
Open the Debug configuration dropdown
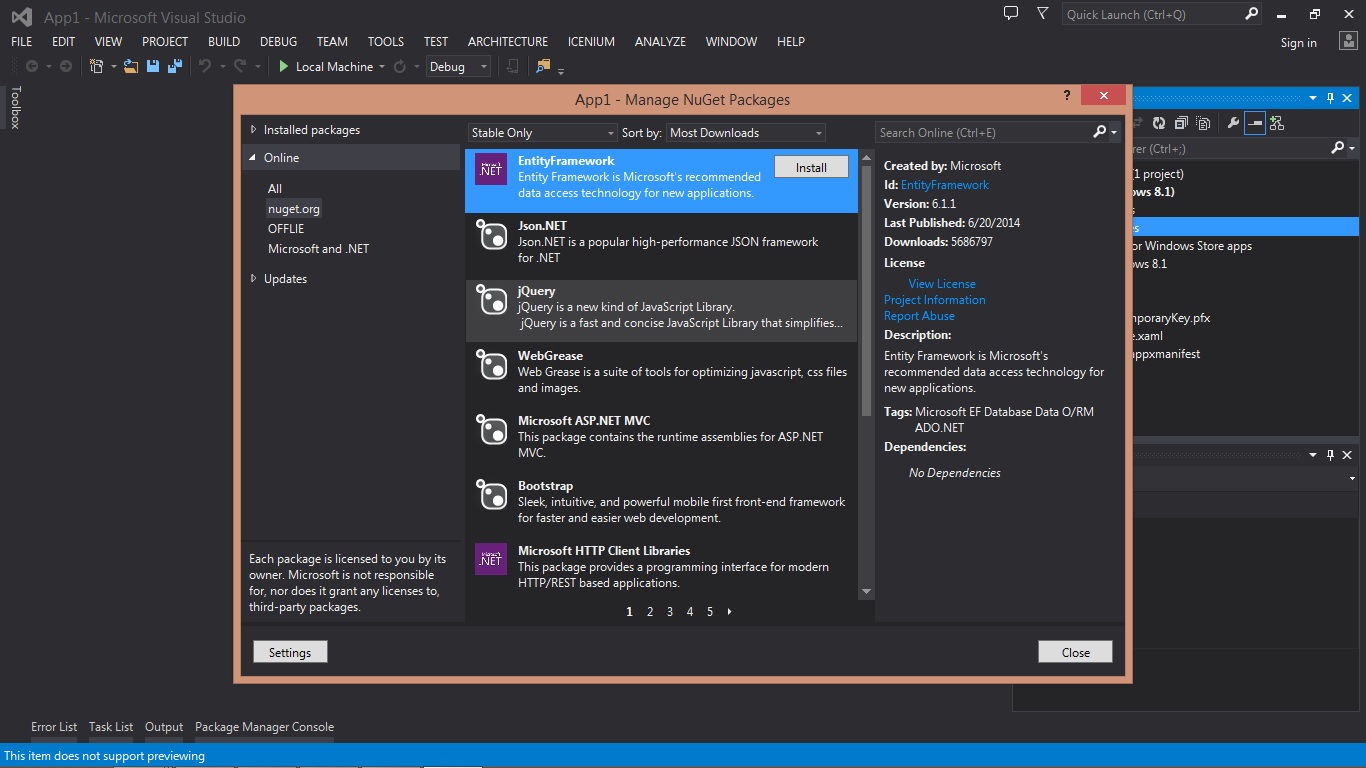pyautogui.click(x=459, y=66)
